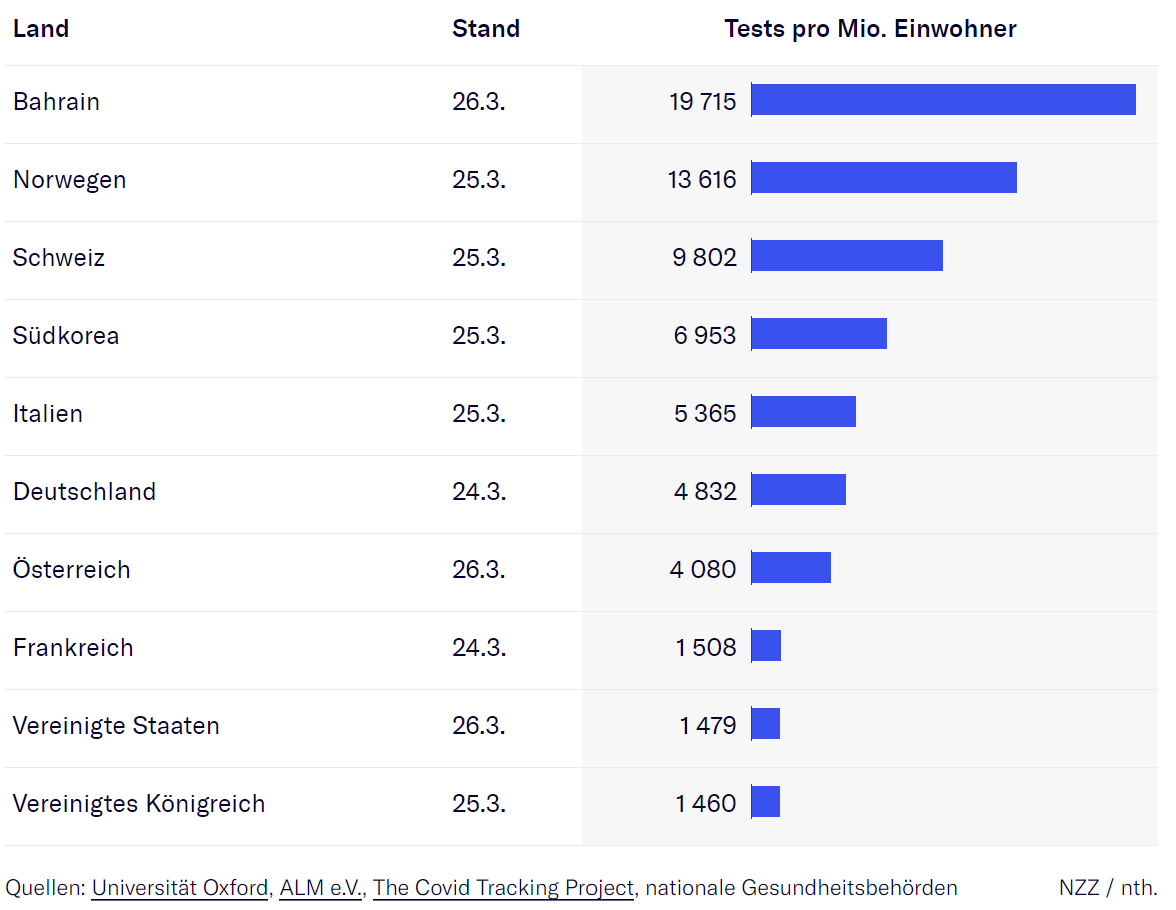Click the Land column header
This screenshot has height=910, width=1176.
coord(41,29)
